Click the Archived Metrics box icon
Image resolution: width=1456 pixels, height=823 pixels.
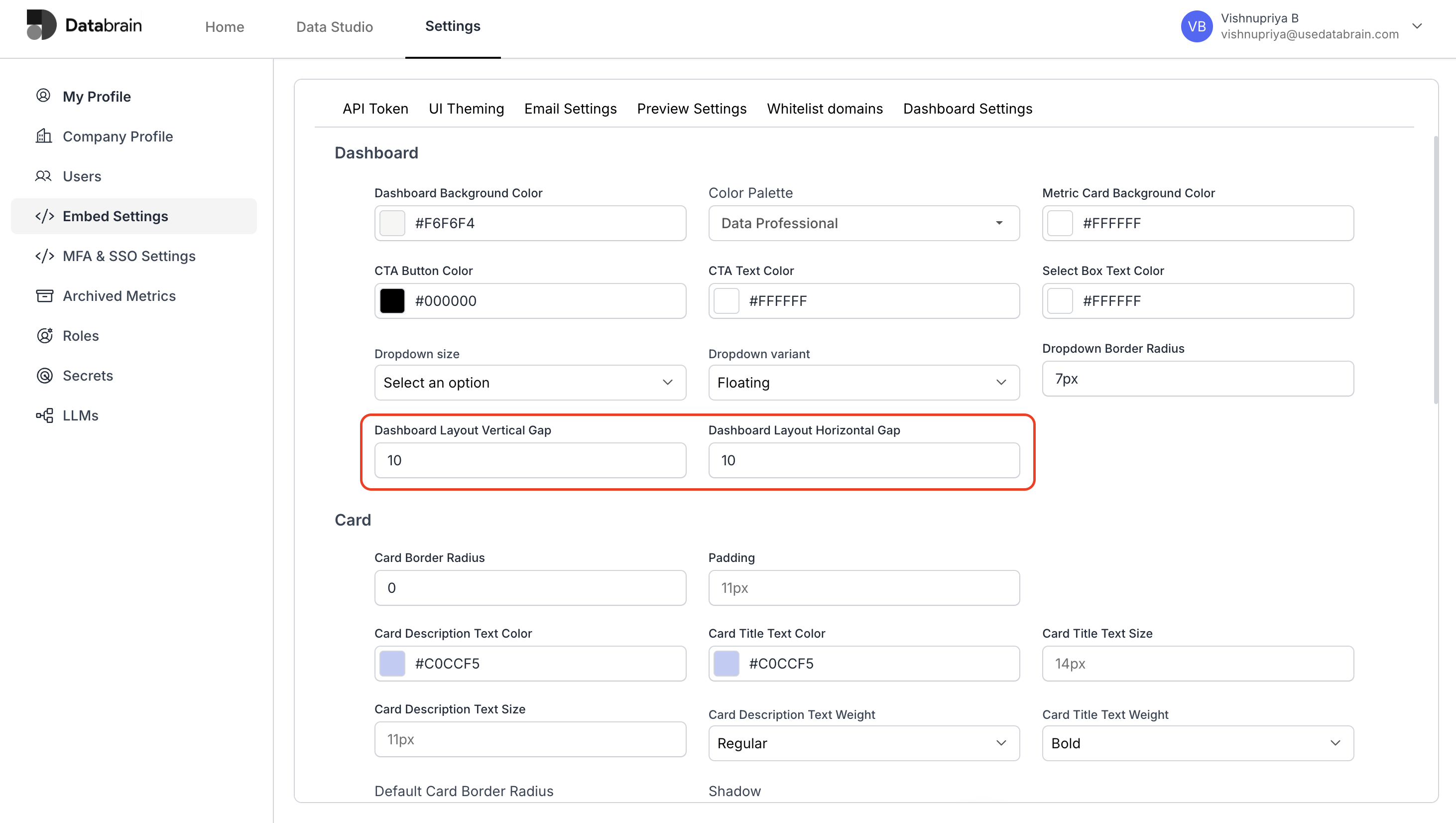[44, 295]
